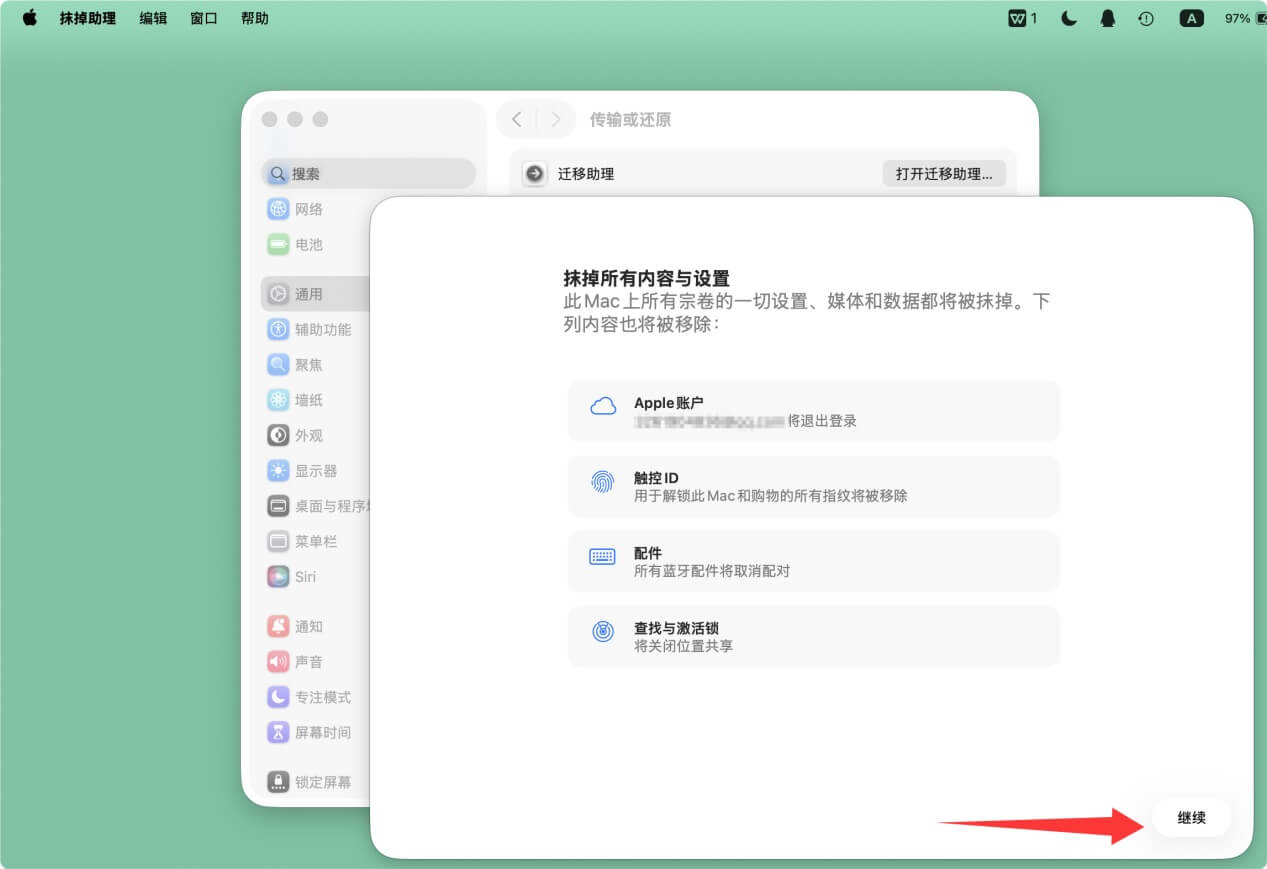Click the 辅助功能 sidebar icon
The image size is (1267, 869).
[x=278, y=329]
